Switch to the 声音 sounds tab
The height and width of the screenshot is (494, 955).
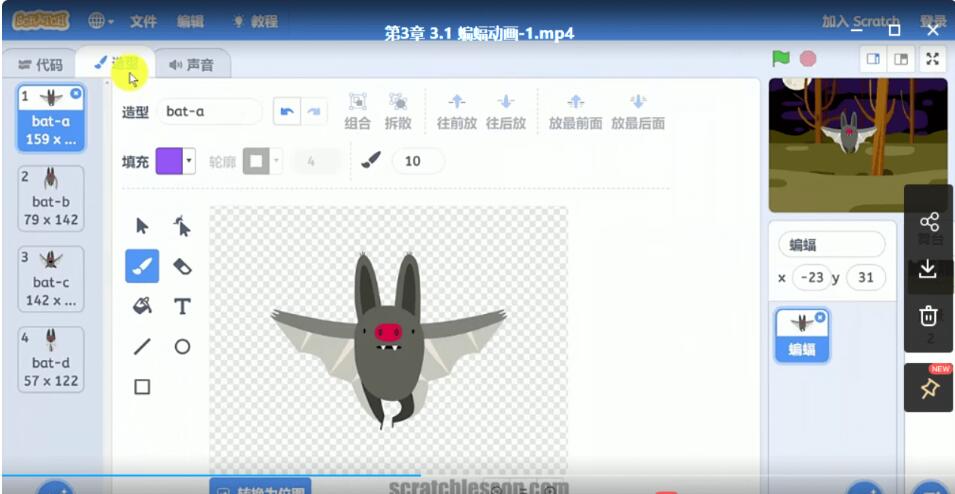coord(192,65)
